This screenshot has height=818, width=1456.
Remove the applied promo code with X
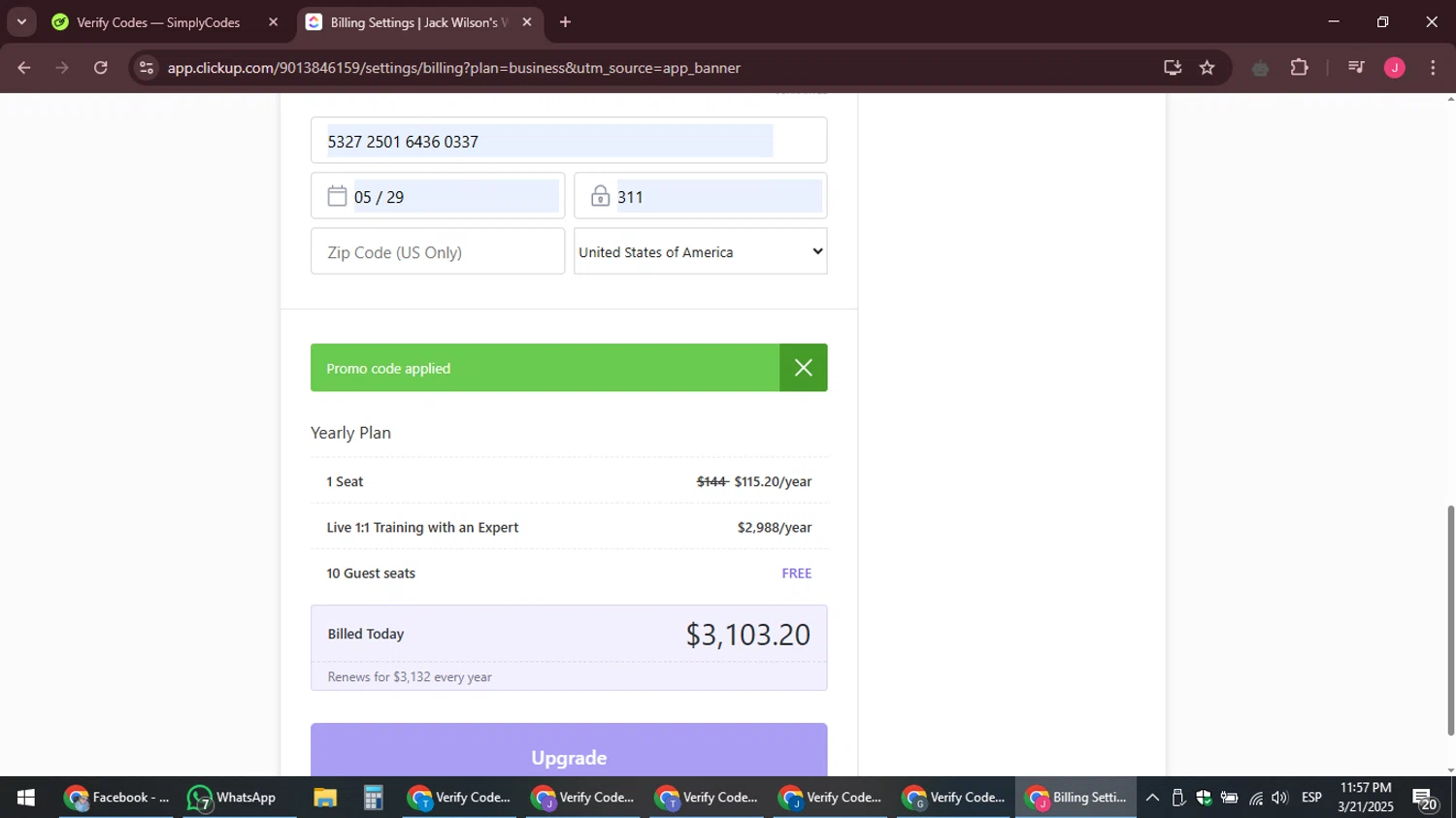[x=803, y=368]
